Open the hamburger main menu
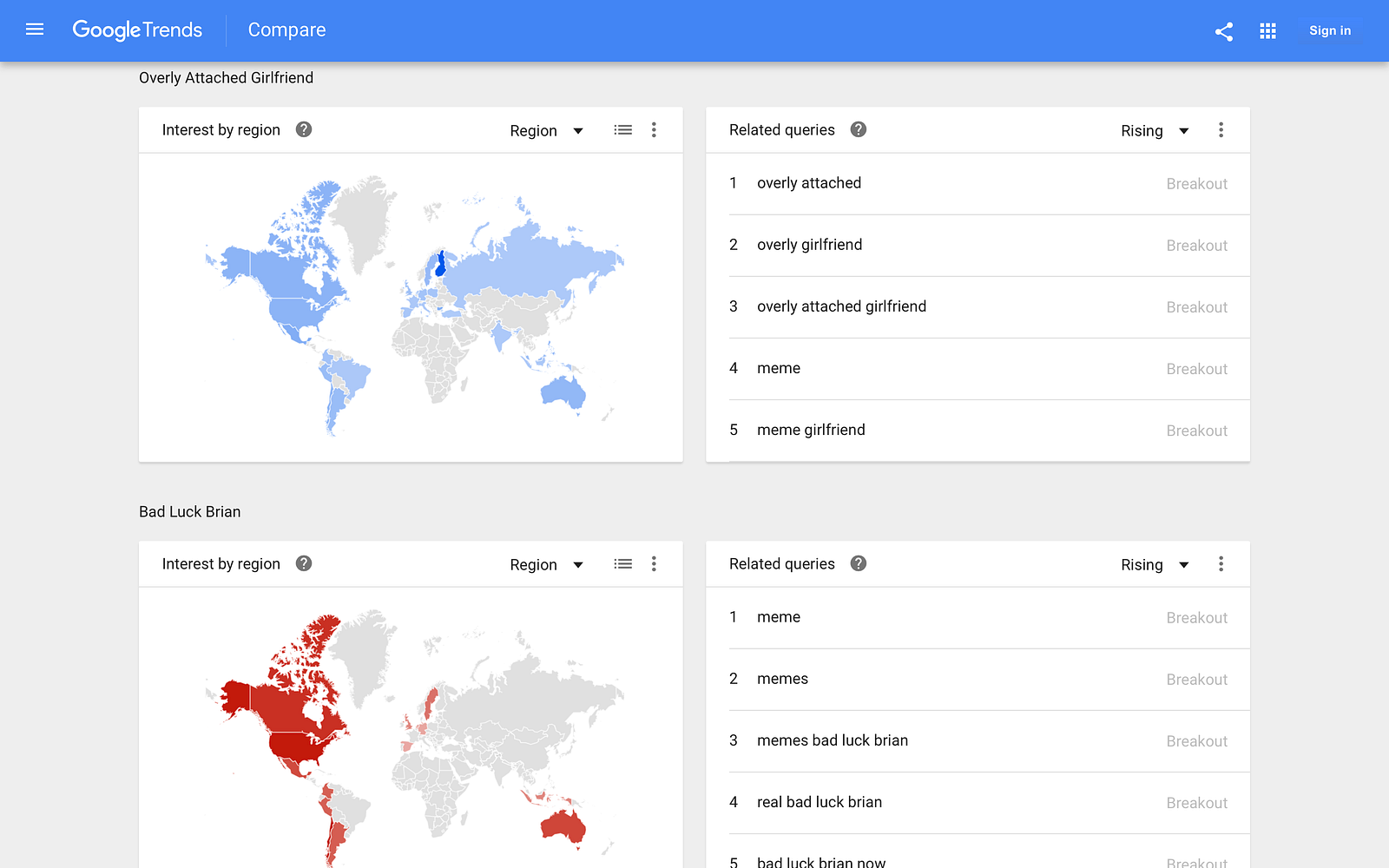 [35, 30]
